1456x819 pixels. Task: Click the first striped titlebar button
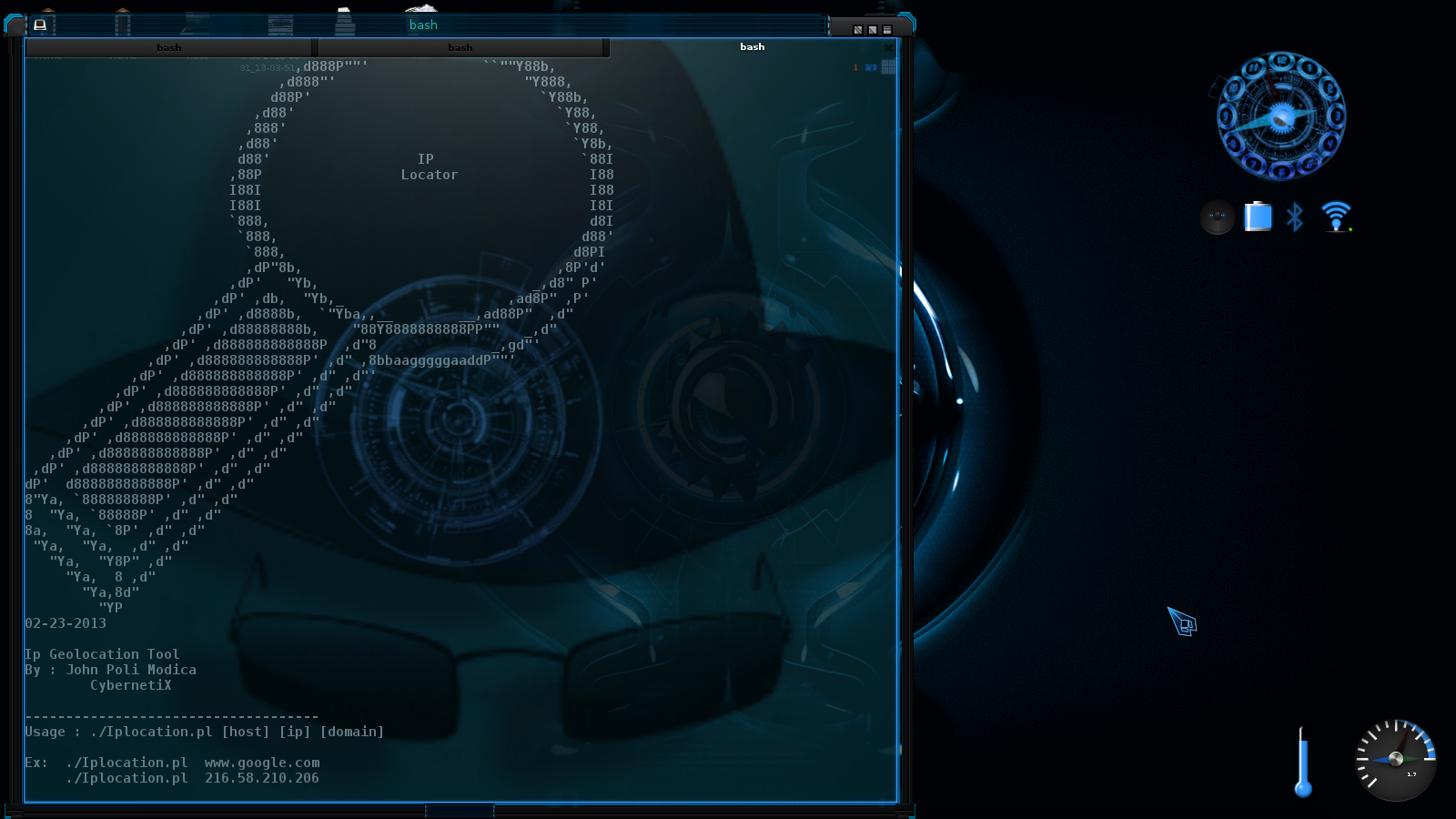(x=857, y=30)
